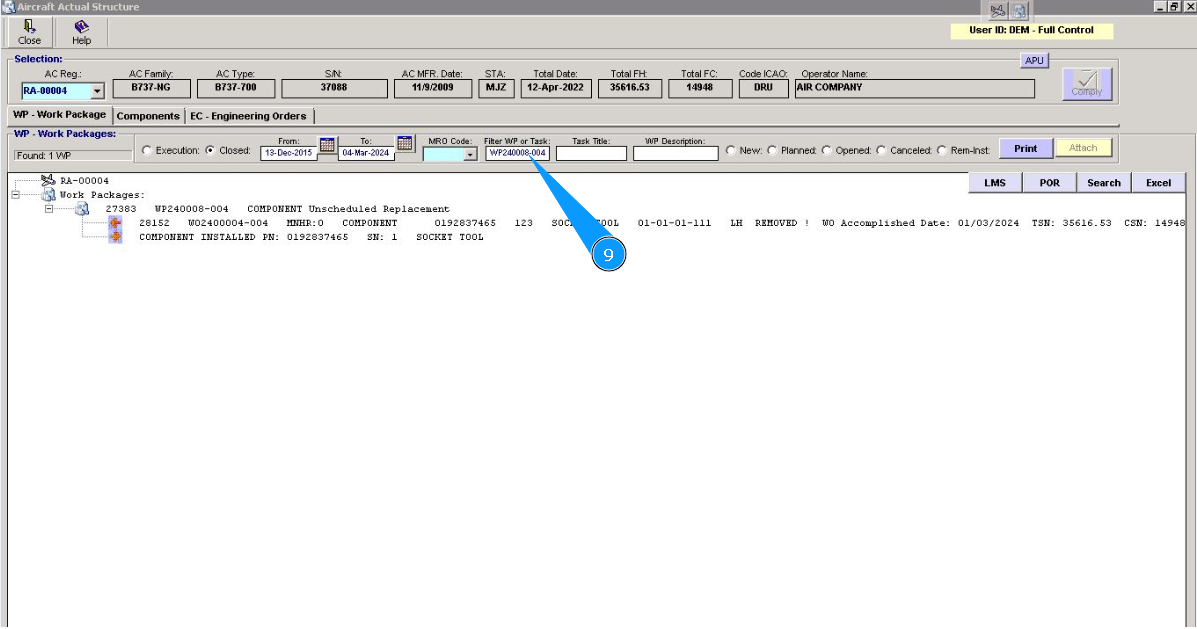Select the RA-00004 root tree item
The image size is (1197, 629).
85,181
